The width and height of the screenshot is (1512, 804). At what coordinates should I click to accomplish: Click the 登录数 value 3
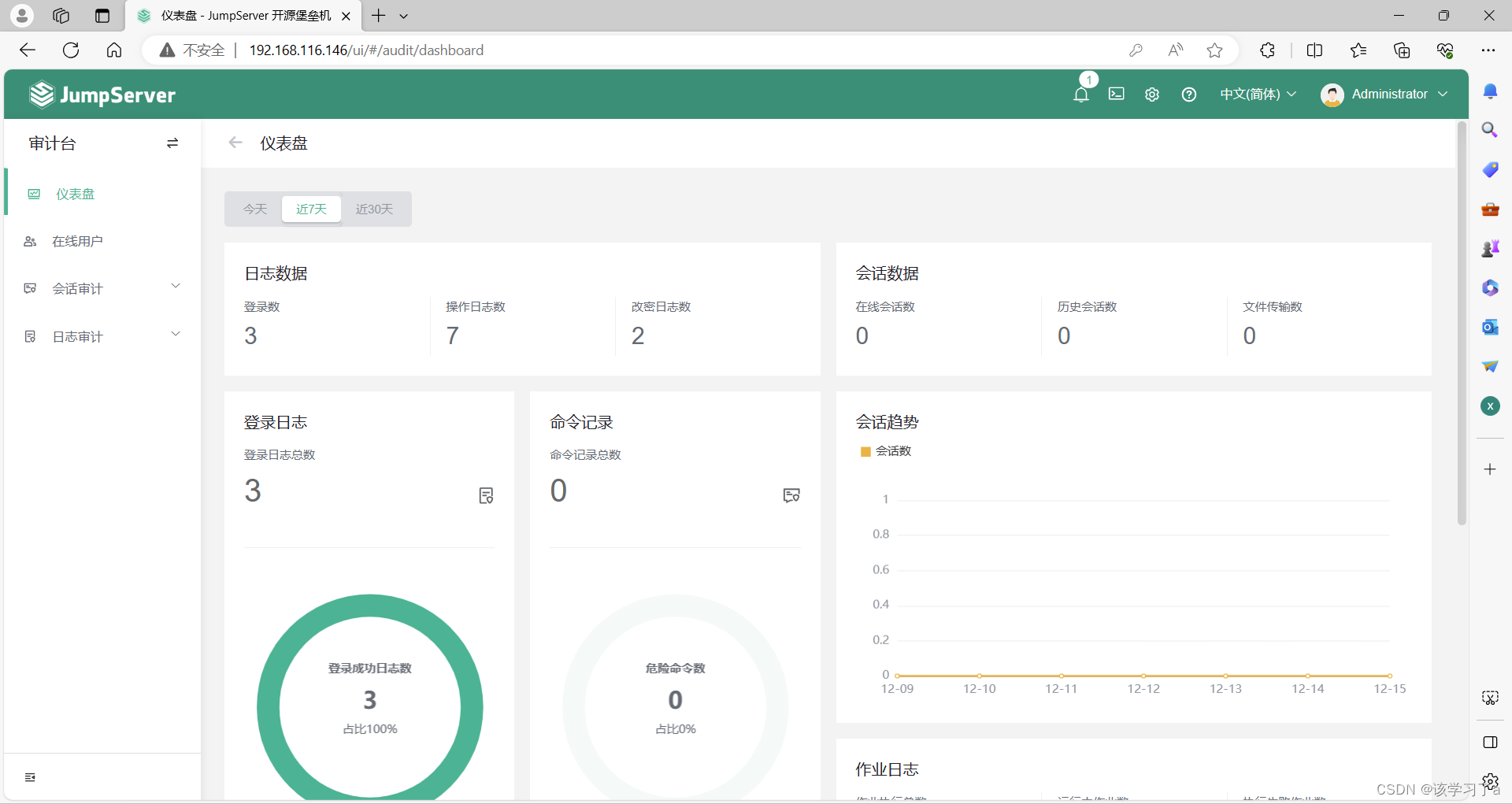[x=250, y=336]
